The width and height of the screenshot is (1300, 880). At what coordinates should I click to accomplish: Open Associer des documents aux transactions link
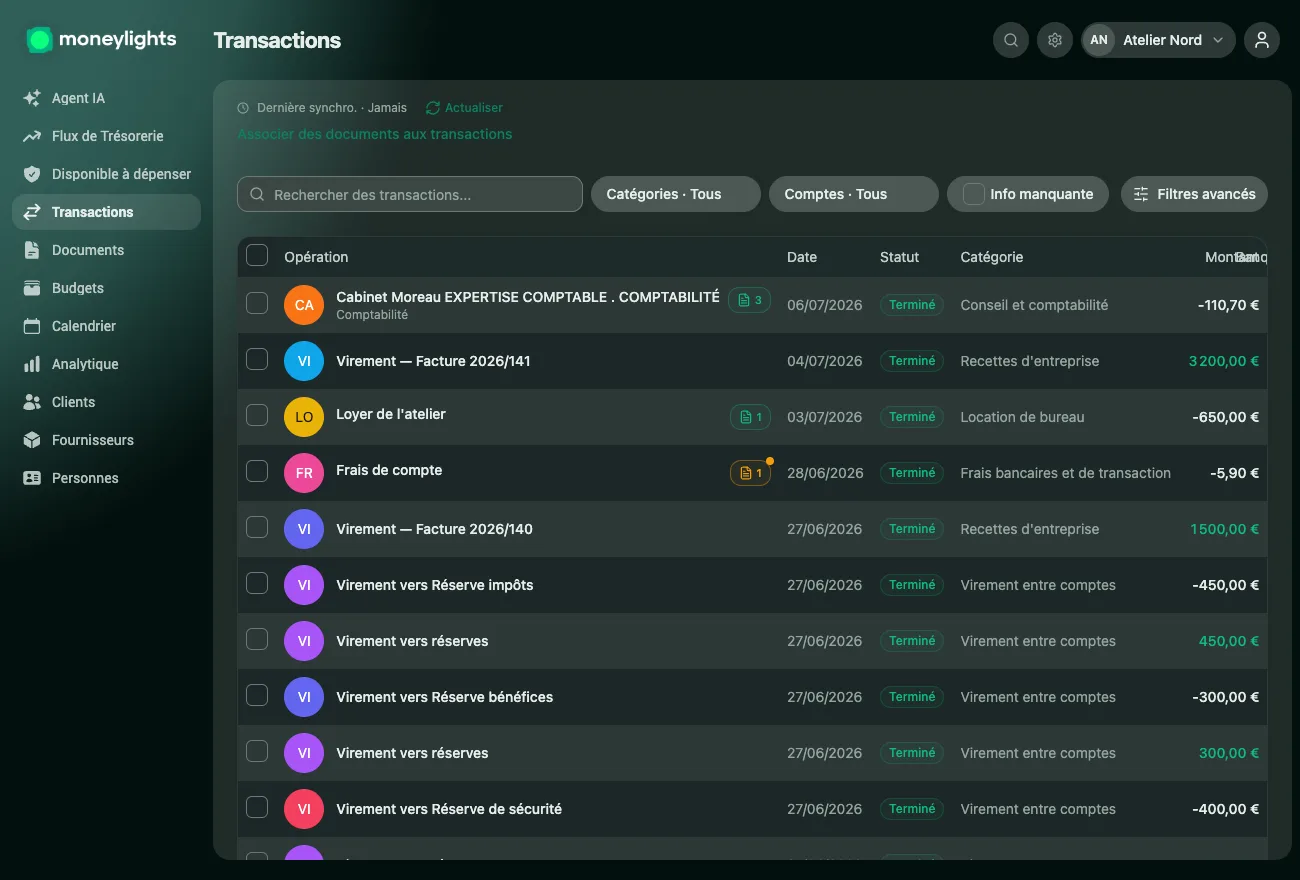click(x=375, y=134)
